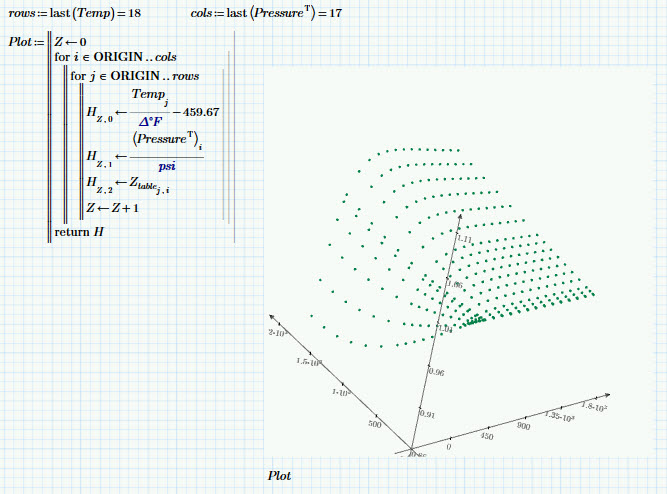The image size is (667, 494).
Task: Click the '450' tick label on the right axis
Action: pos(487,436)
